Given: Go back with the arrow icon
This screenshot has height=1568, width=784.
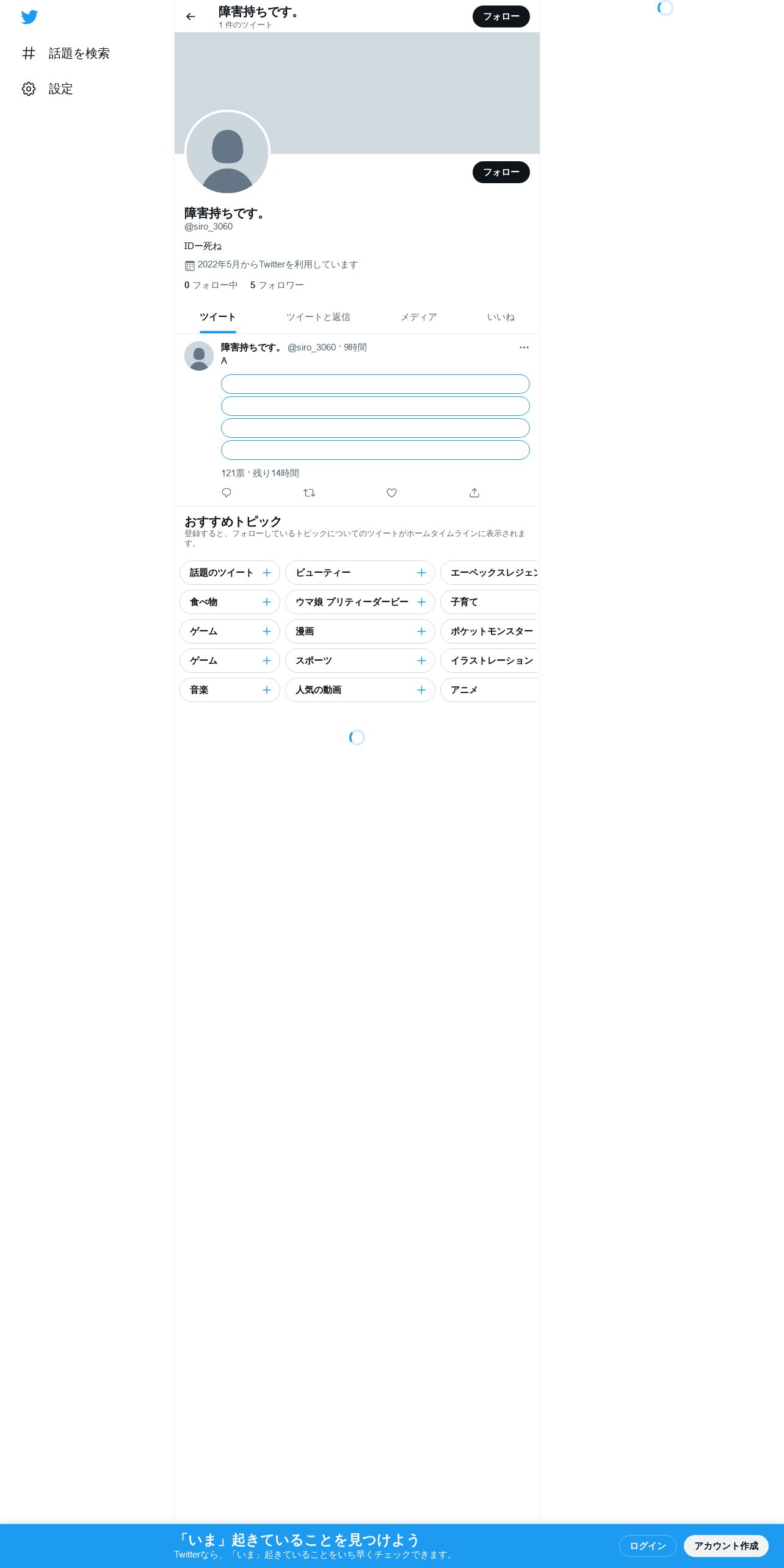Looking at the screenshot, I should (191, 16).
